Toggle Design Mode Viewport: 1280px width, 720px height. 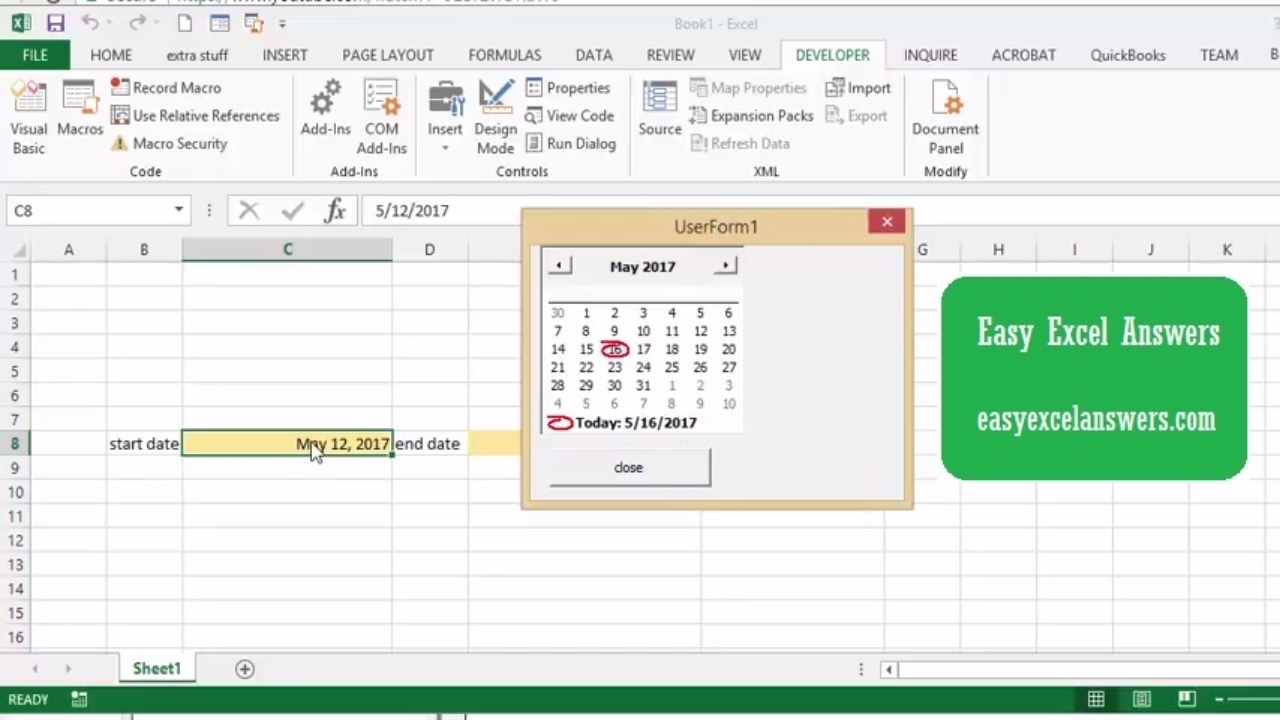pos(495,118)
